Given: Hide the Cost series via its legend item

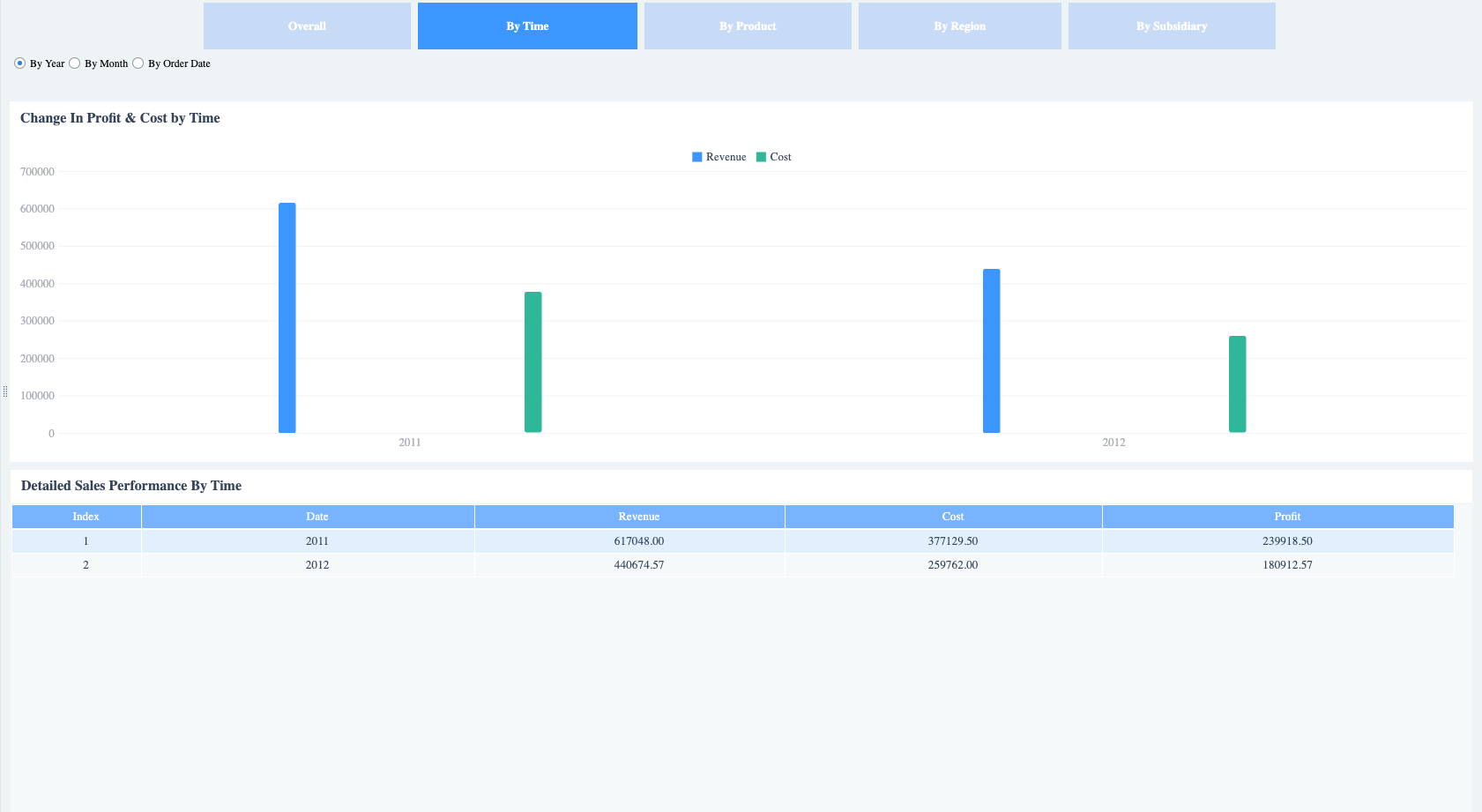Looking at the screenshot, I should pos(773,156).
